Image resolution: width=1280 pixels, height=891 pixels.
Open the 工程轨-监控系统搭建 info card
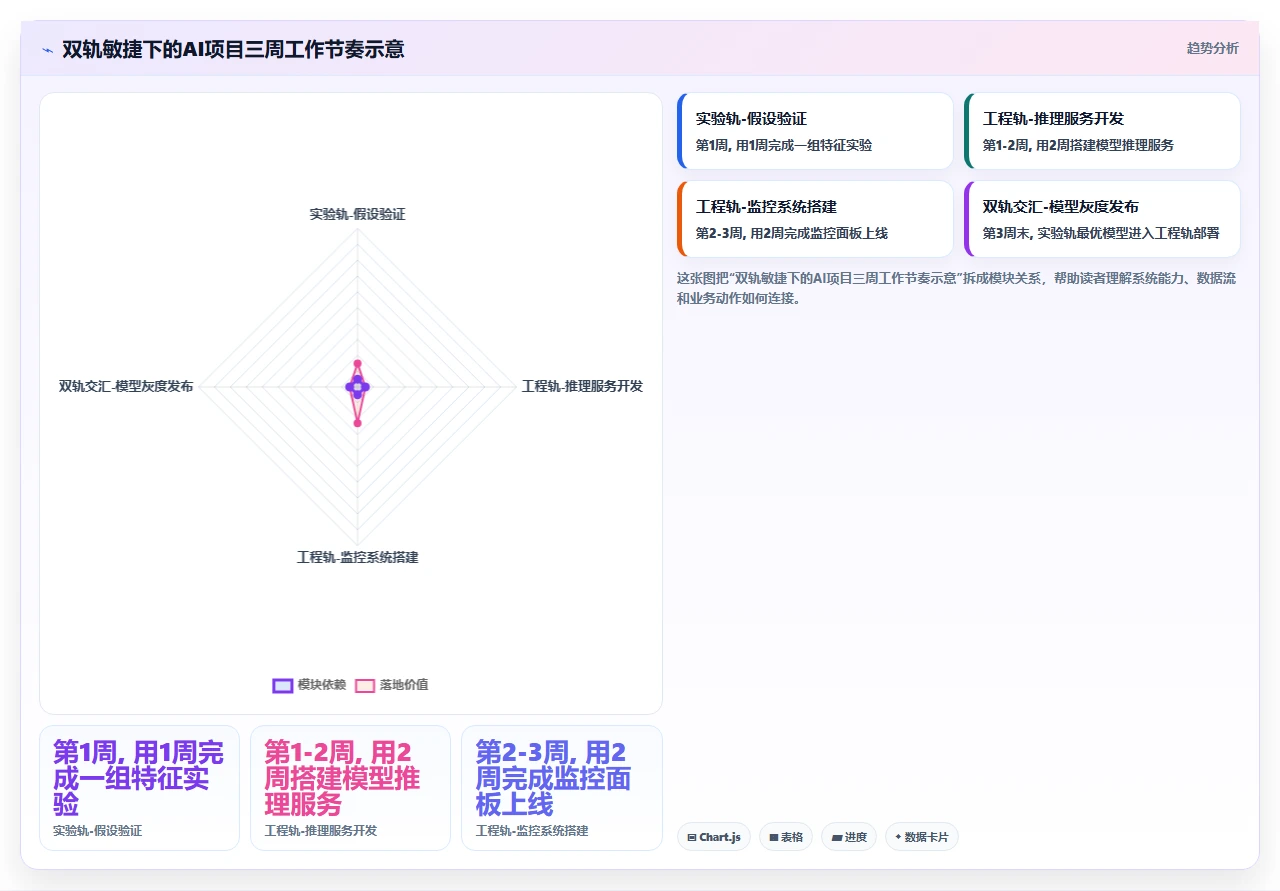point(815,219)
